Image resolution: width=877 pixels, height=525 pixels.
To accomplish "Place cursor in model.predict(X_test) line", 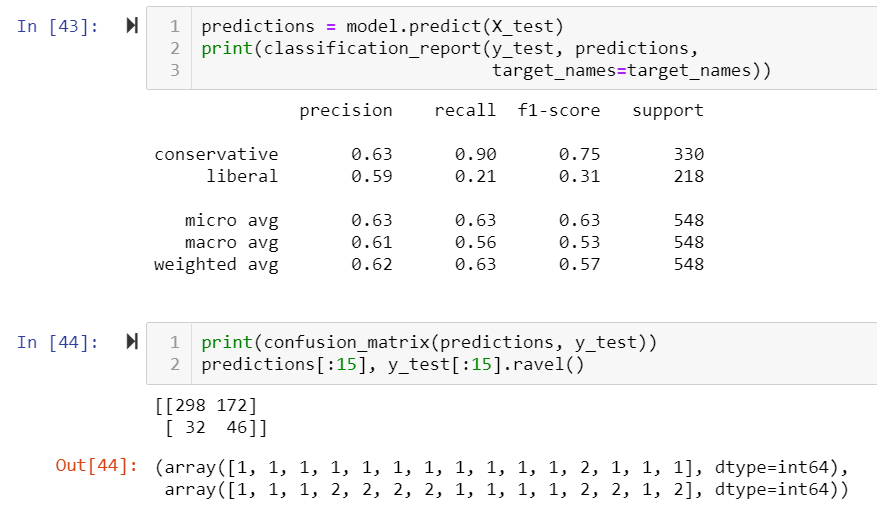I will [x=382, y=26].
